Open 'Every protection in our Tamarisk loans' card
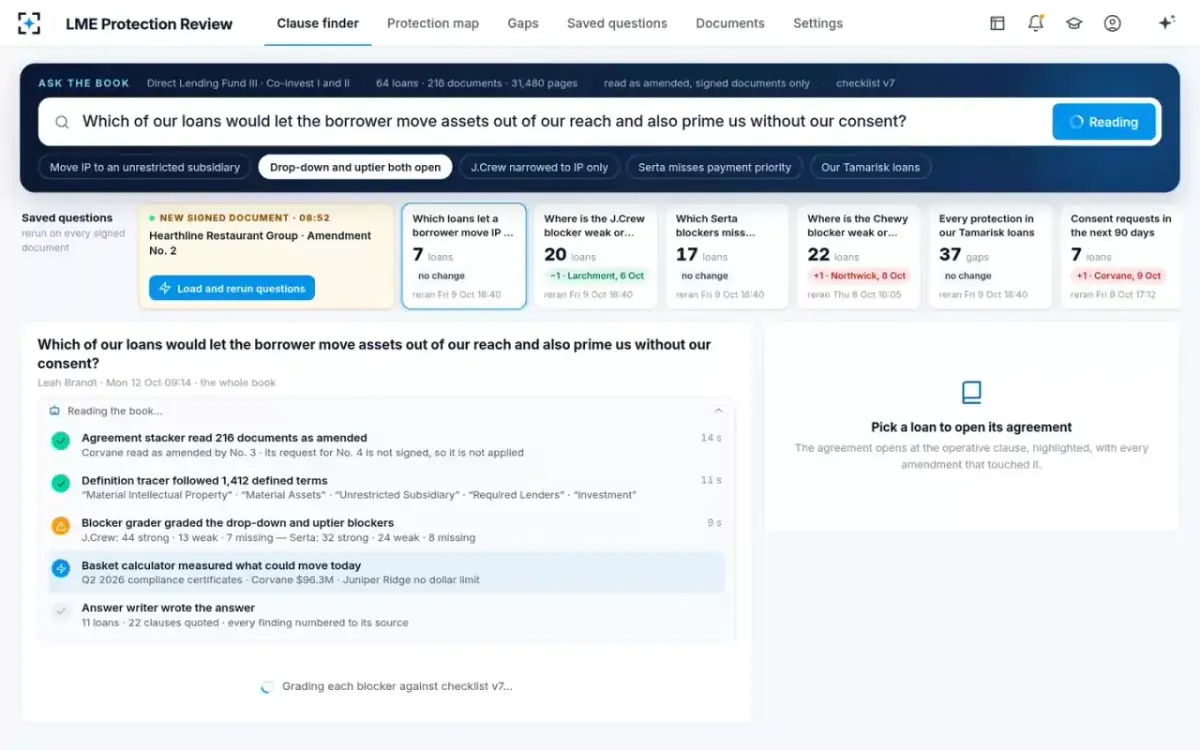Image resolution: width=1200 pixels, height=750 pixels. [x=990, y=256]
